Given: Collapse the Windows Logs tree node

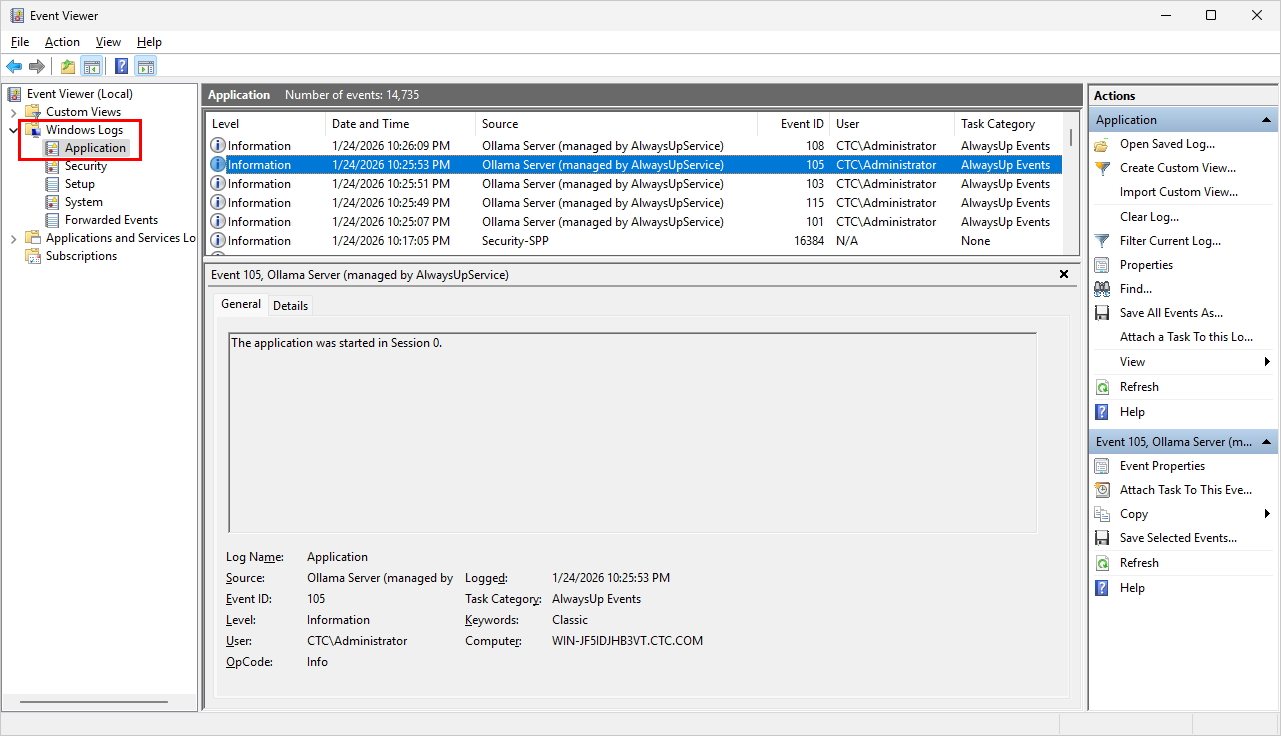Looking at the screenshot, I should 13,130.
